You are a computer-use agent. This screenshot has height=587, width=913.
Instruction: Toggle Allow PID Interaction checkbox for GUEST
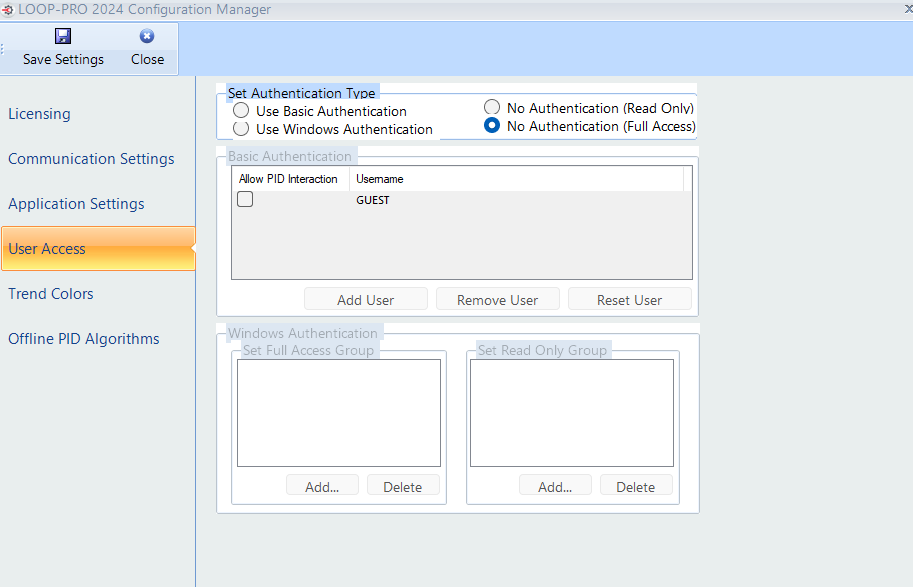[245, 199]
